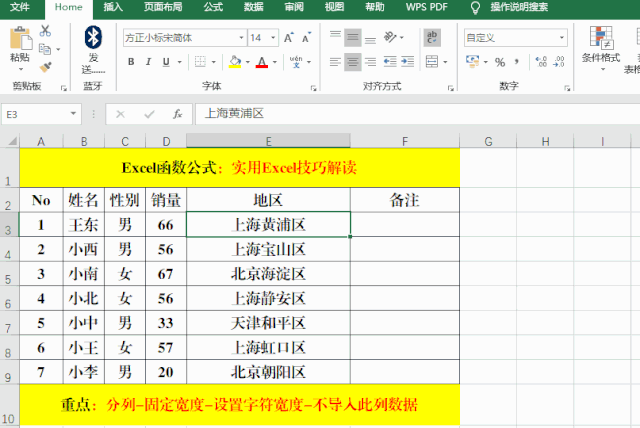640x428 pixels.
Task: Align text to bottom
Action: pos(370,40)
